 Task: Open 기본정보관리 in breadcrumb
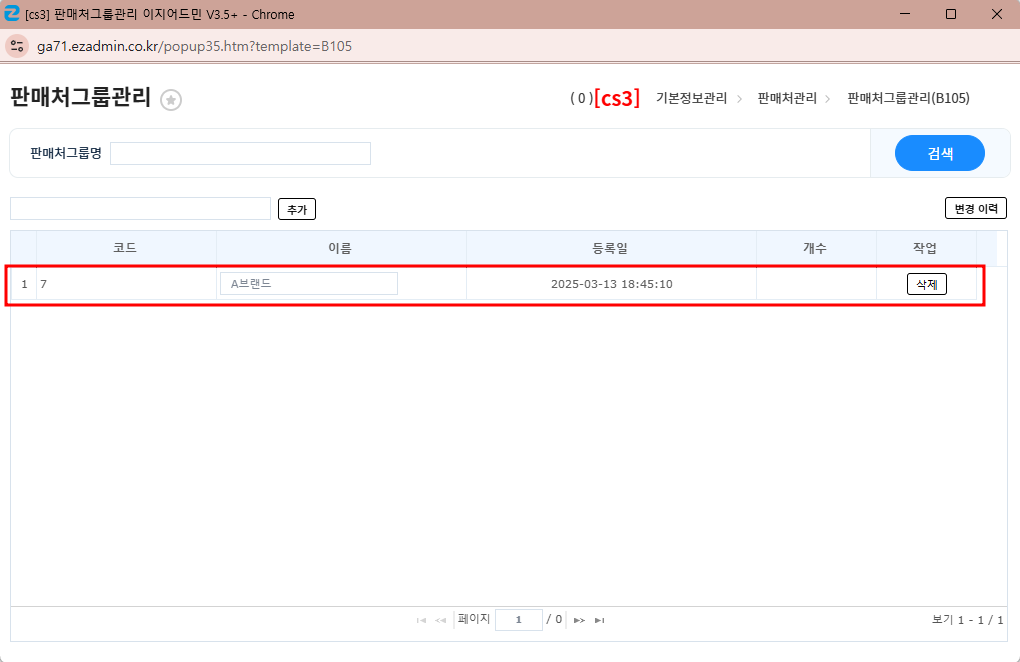691,98
